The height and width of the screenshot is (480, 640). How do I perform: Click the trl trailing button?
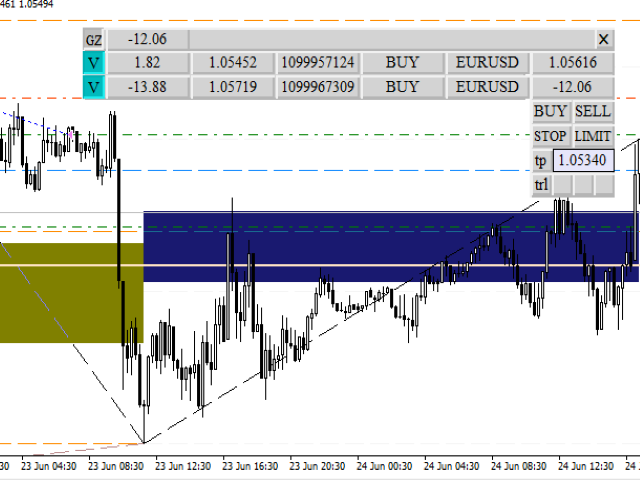coord(541,185)
